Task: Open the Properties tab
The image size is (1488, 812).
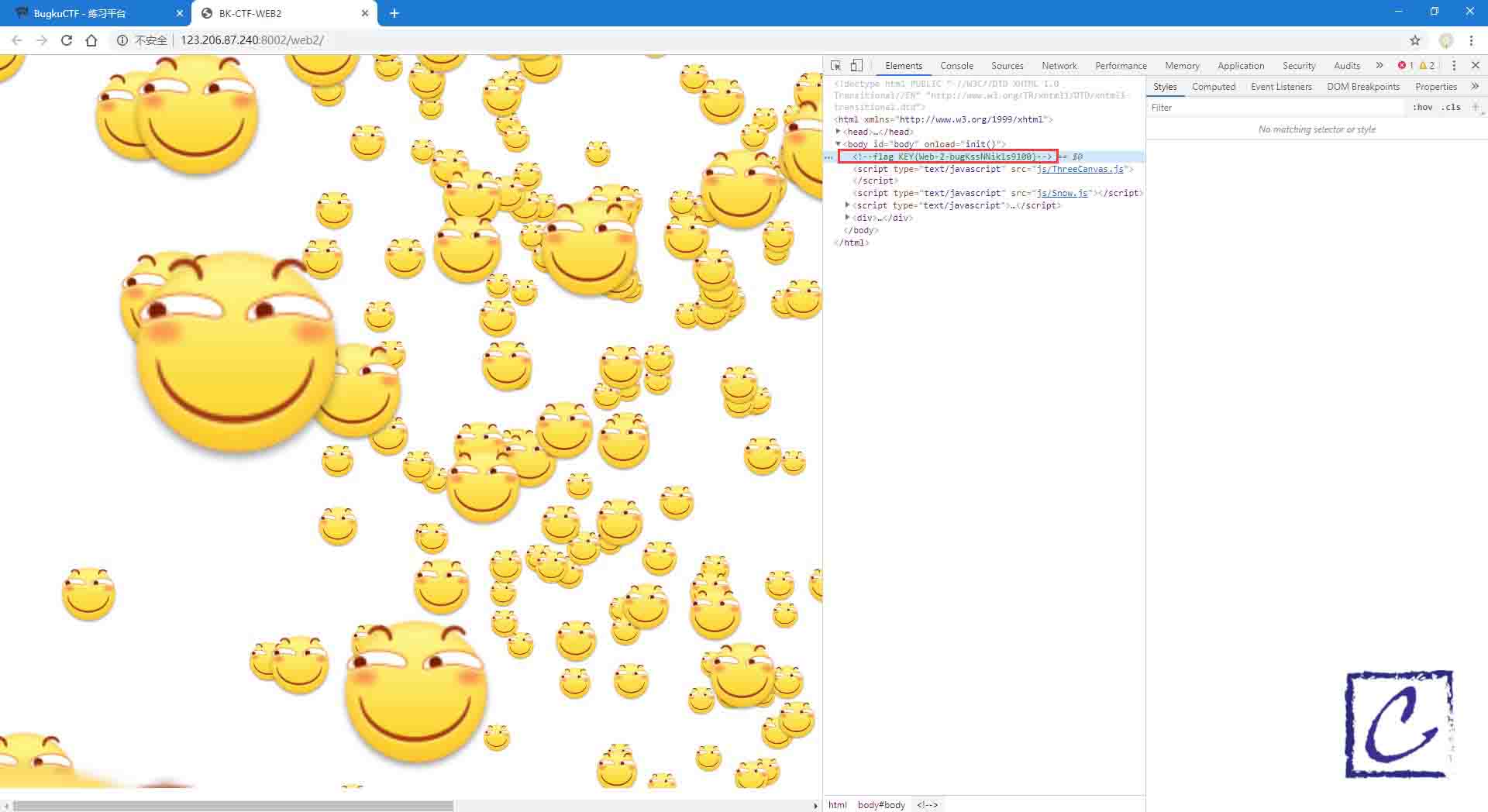Action: click(1436, 87)
